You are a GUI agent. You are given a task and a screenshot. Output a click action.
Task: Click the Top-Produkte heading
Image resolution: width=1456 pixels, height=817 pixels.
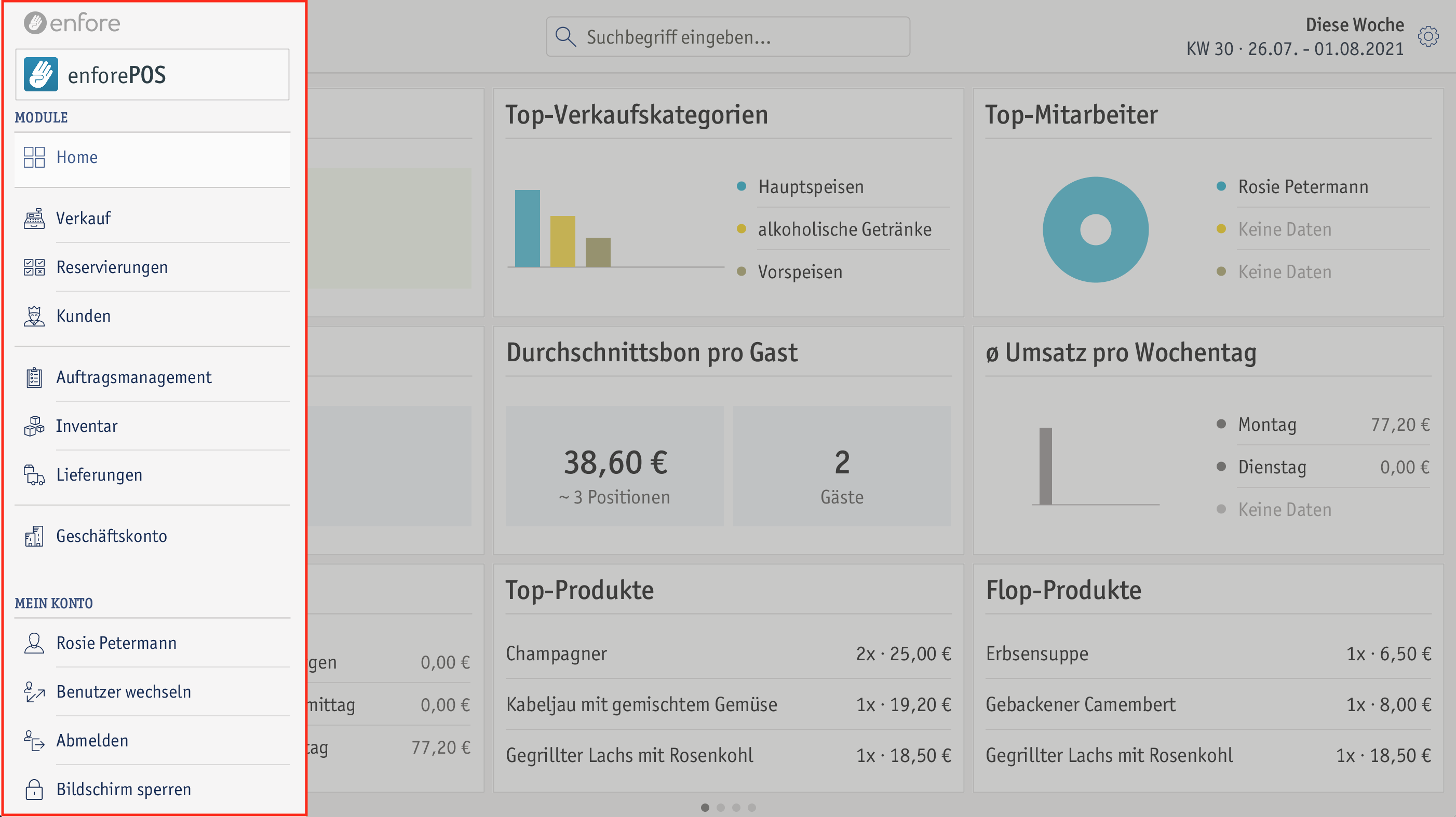(579, 590)
